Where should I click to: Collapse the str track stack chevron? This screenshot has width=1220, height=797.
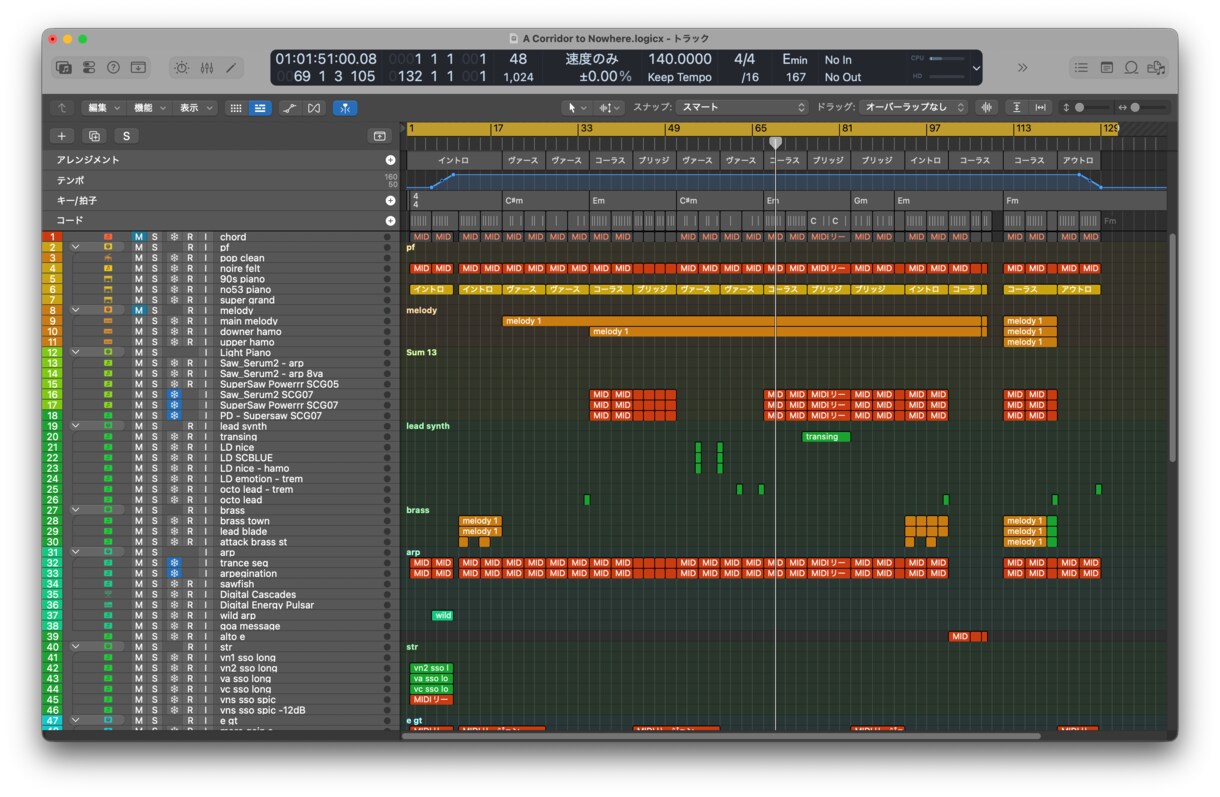pyautogui.click(x=75, y=647)
